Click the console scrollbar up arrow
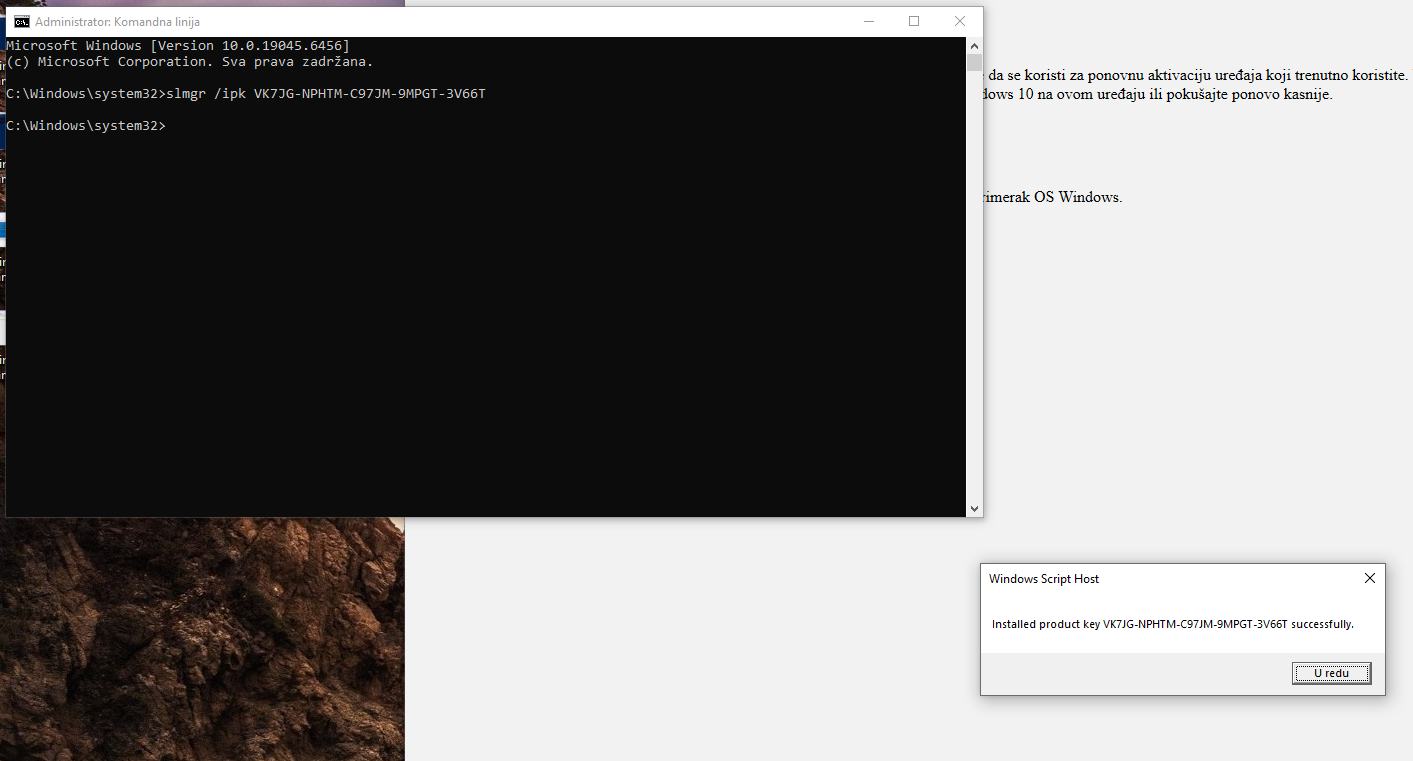The height and width of the screenshot is (761, 1413). (x=974, y=45)
